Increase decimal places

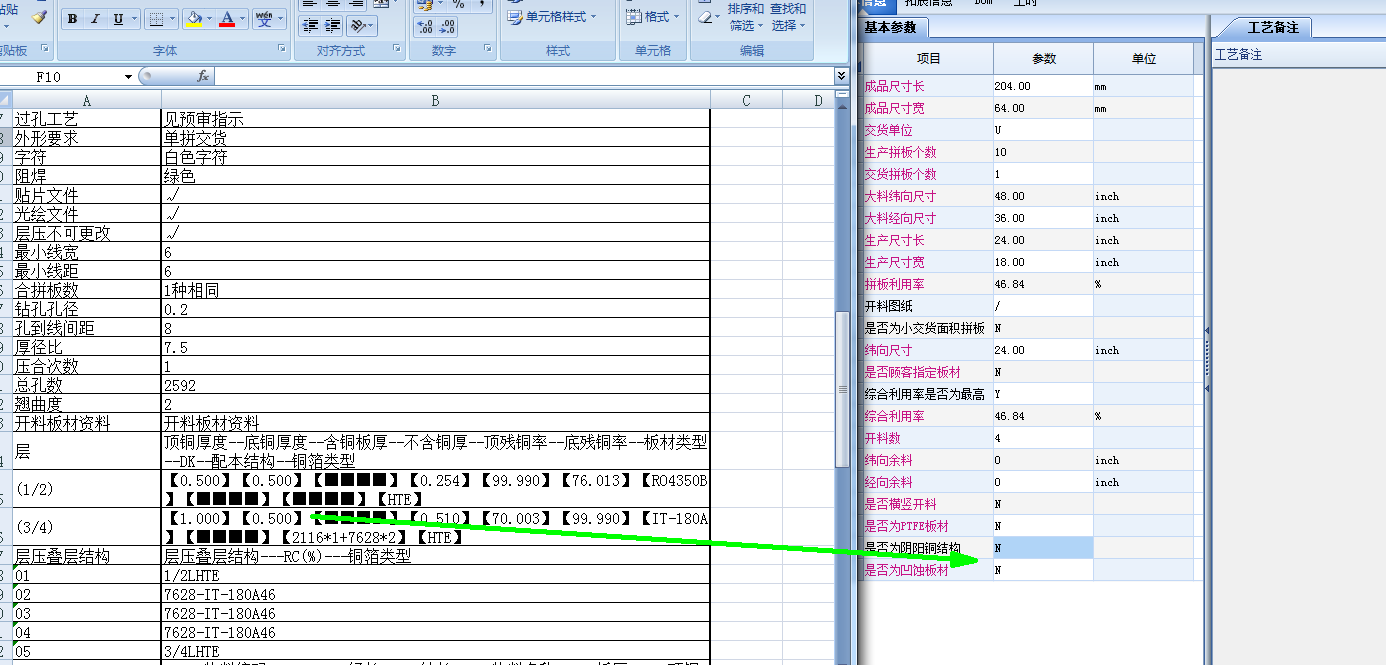423,25
